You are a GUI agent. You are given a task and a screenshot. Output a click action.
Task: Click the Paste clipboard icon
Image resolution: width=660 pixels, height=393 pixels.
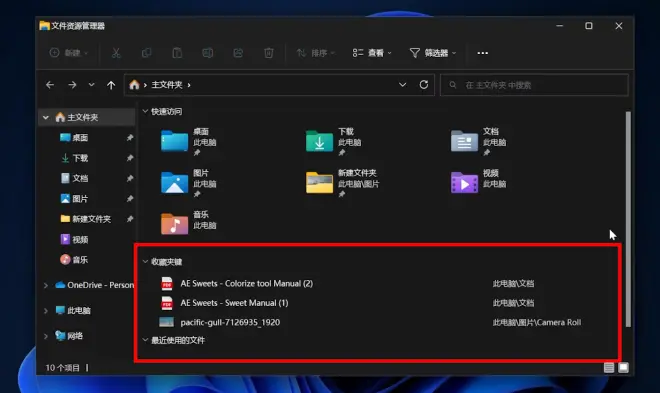177,53
